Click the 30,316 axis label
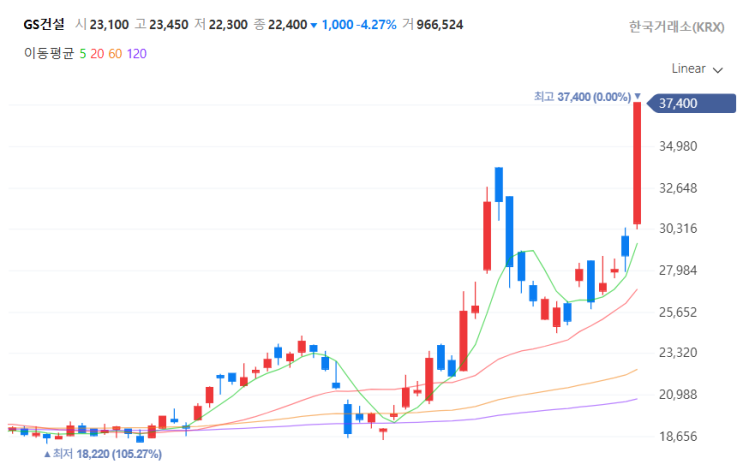 678,228
